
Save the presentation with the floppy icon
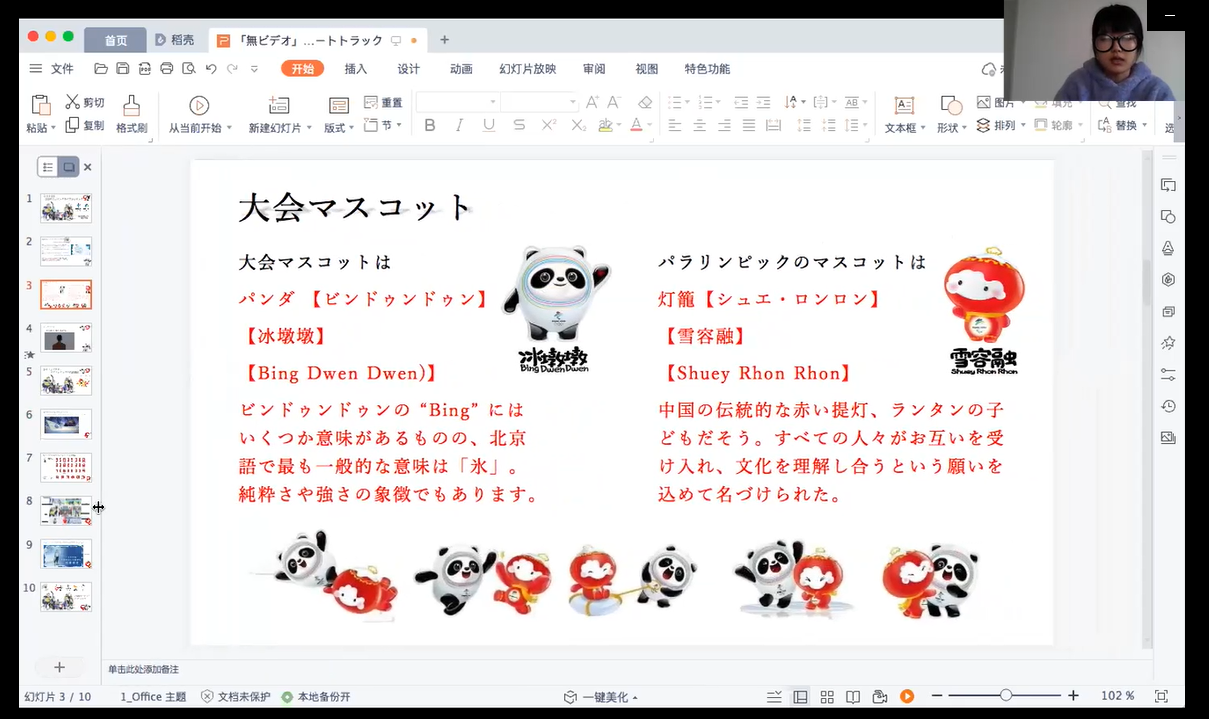click(x=123, y=69)
